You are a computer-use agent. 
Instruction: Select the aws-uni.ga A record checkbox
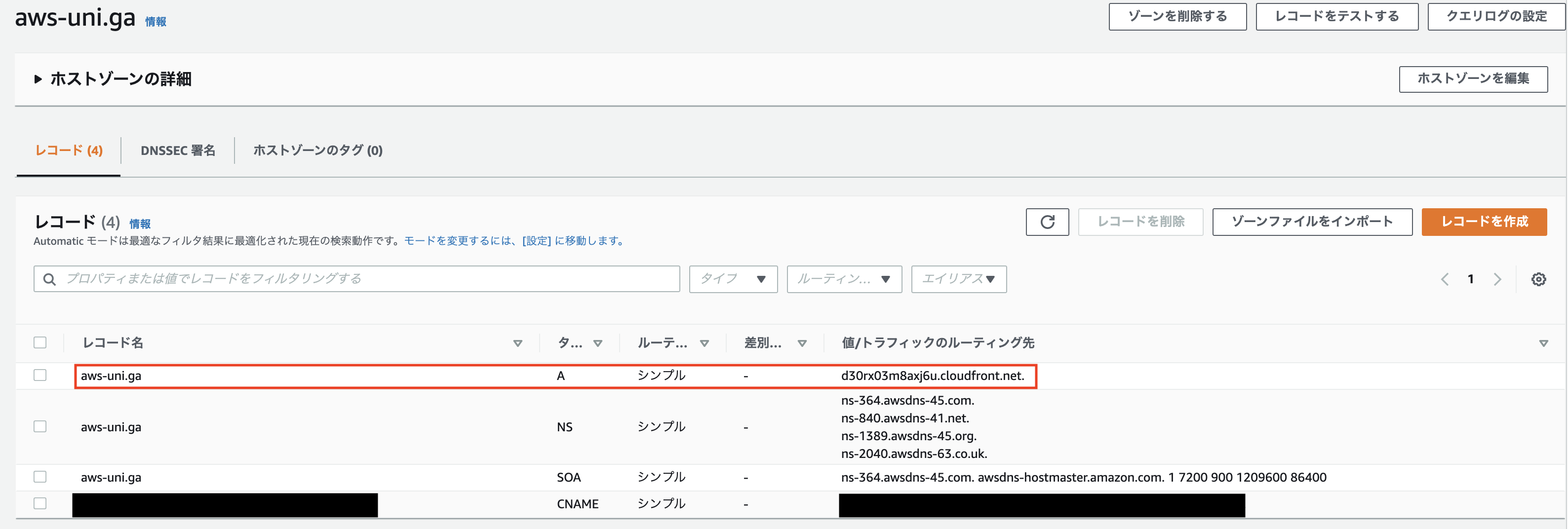pyautogui.click(x=40, y=375)
